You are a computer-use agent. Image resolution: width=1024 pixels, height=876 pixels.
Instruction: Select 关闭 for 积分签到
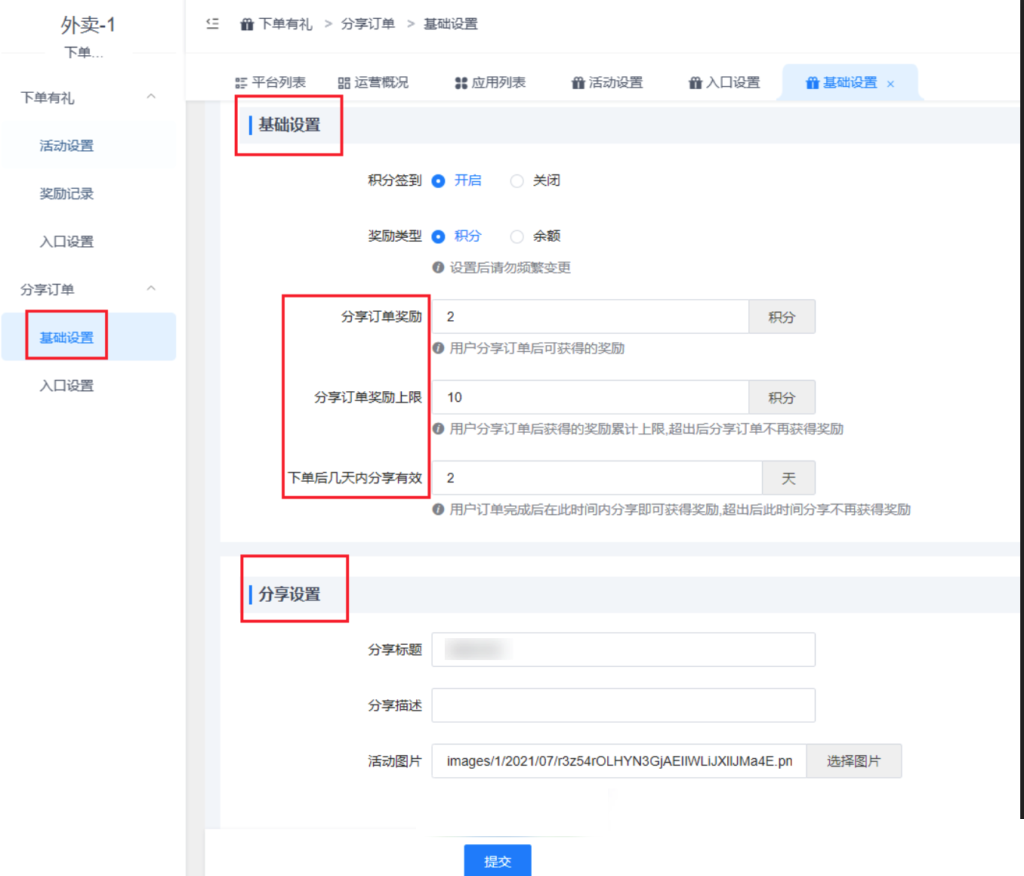coord(517,181)
